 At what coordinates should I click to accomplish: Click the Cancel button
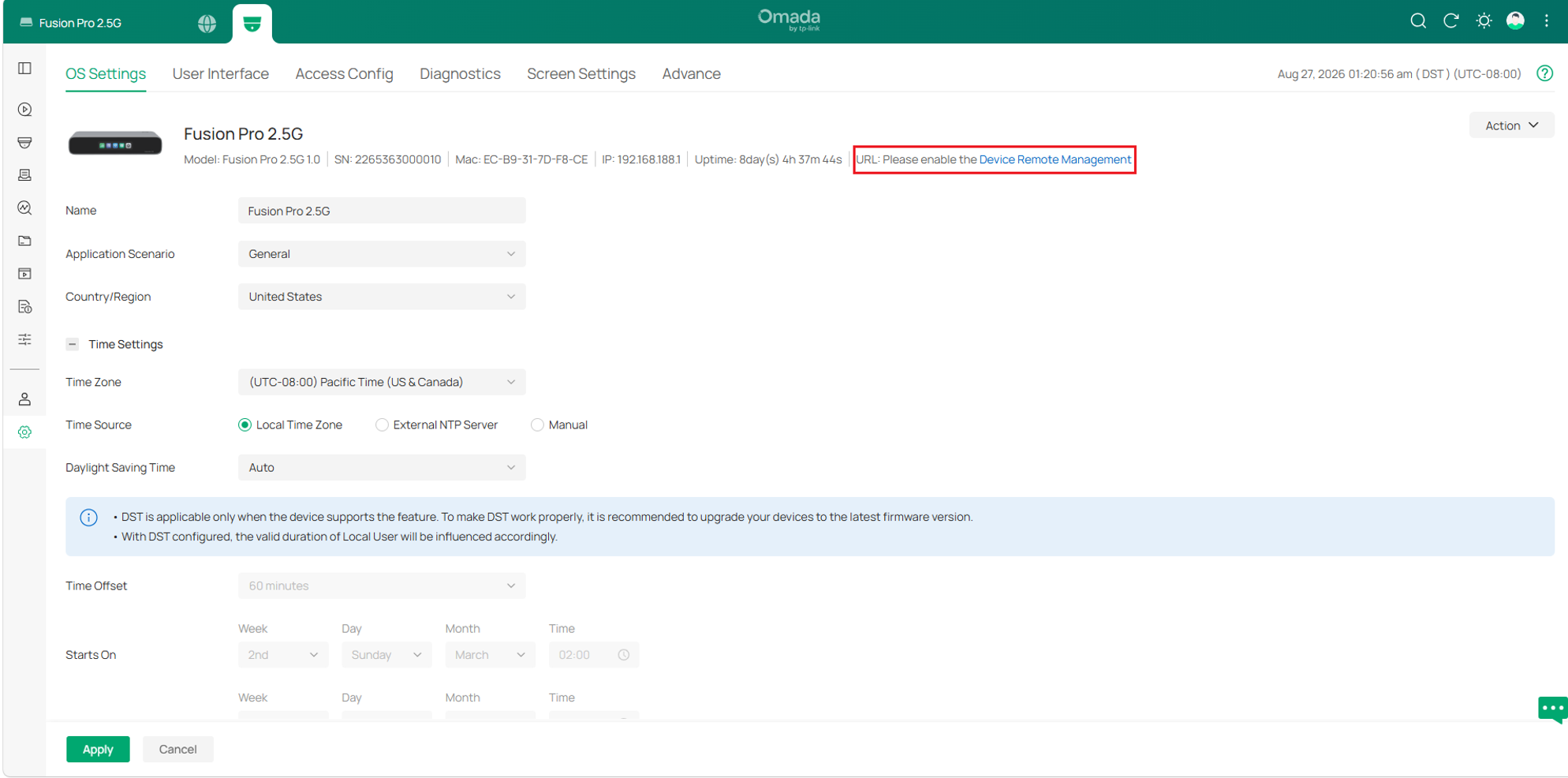tap(178, 750)
